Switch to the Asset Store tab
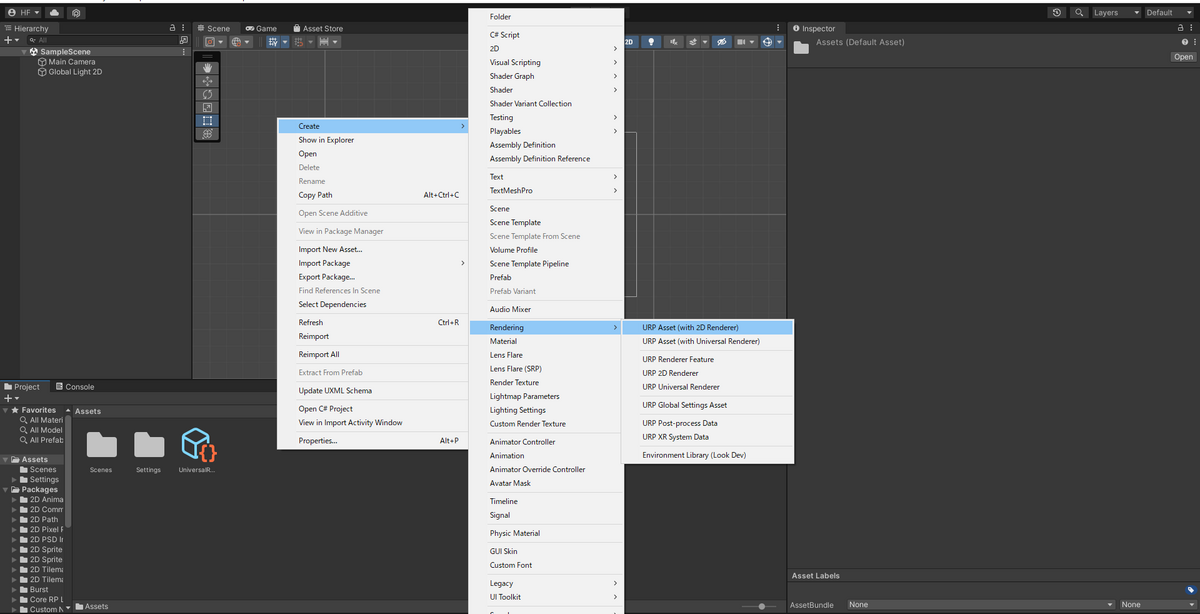 click(317, 28)
